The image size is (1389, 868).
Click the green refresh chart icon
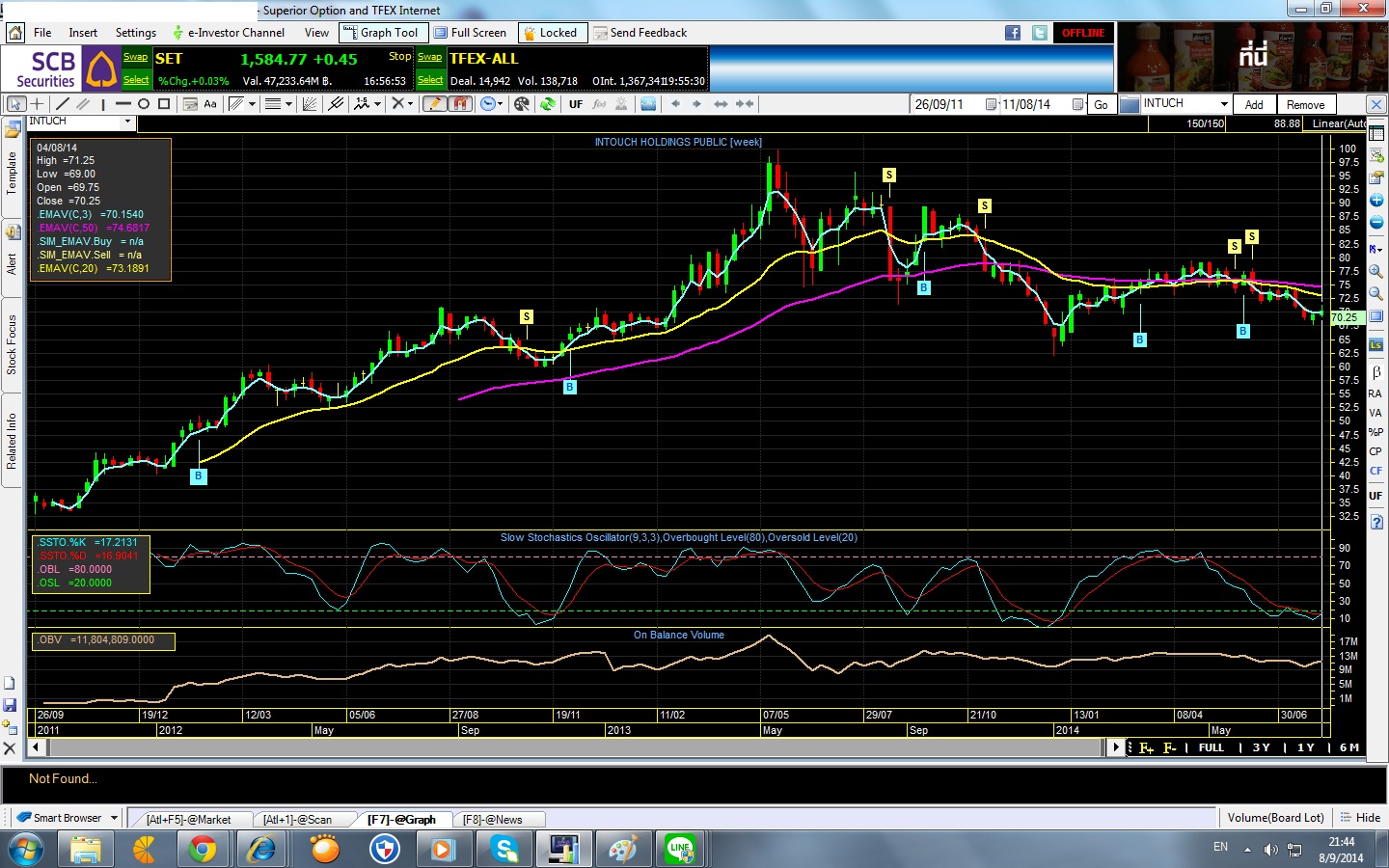point(548,104)
